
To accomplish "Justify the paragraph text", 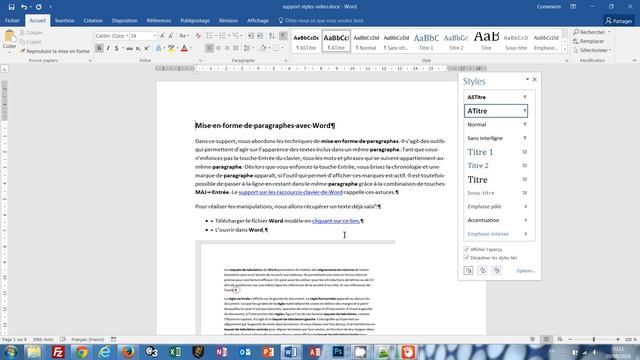I will (x=236, y=48).
